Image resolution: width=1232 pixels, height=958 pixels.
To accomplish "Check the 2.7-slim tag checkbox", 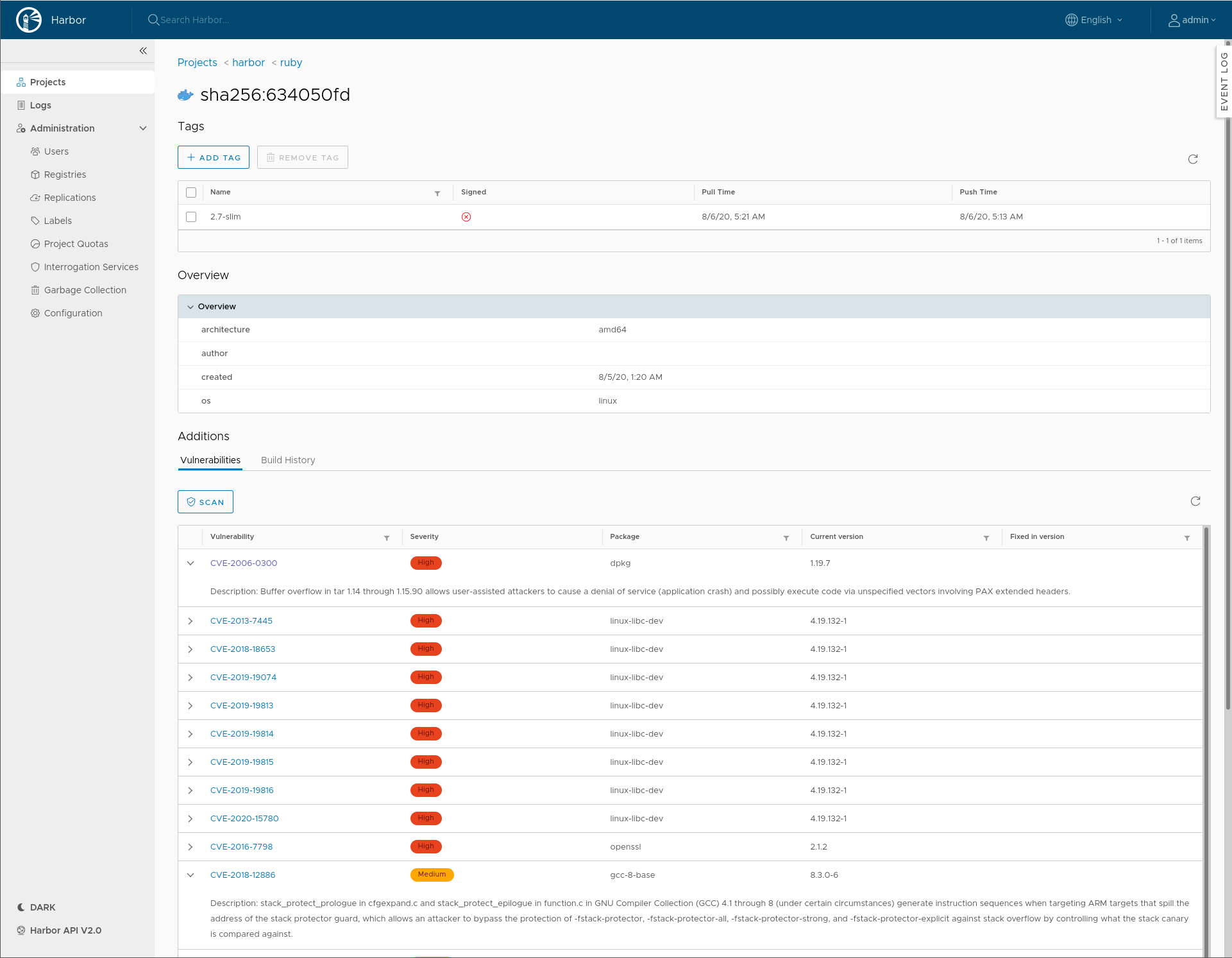I will tap(191, 217).
